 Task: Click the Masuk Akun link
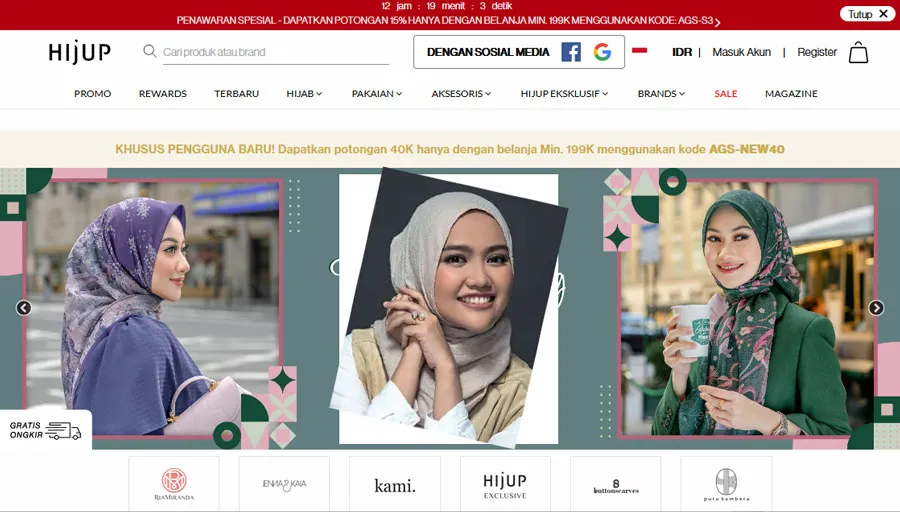tap(742, 52)
